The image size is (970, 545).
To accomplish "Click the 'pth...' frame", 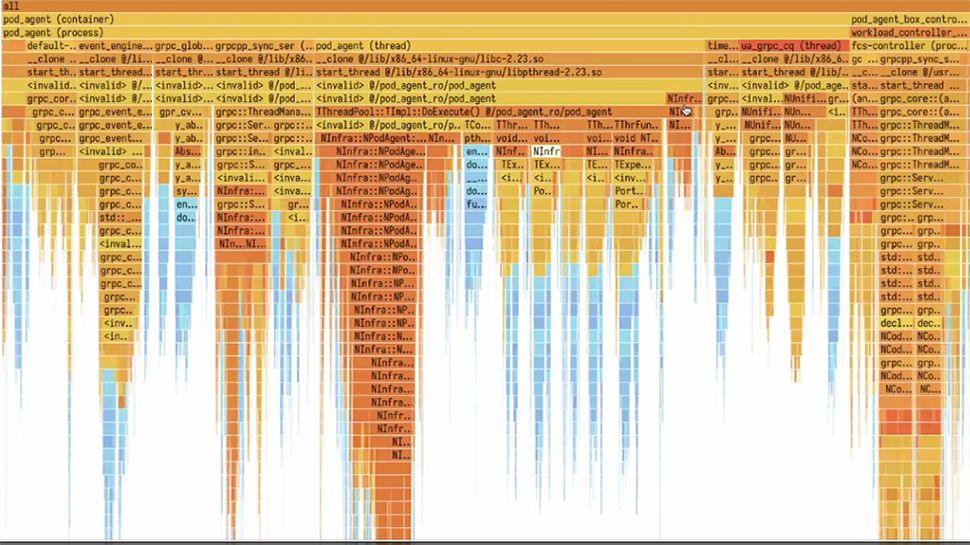I will point(476,138).
